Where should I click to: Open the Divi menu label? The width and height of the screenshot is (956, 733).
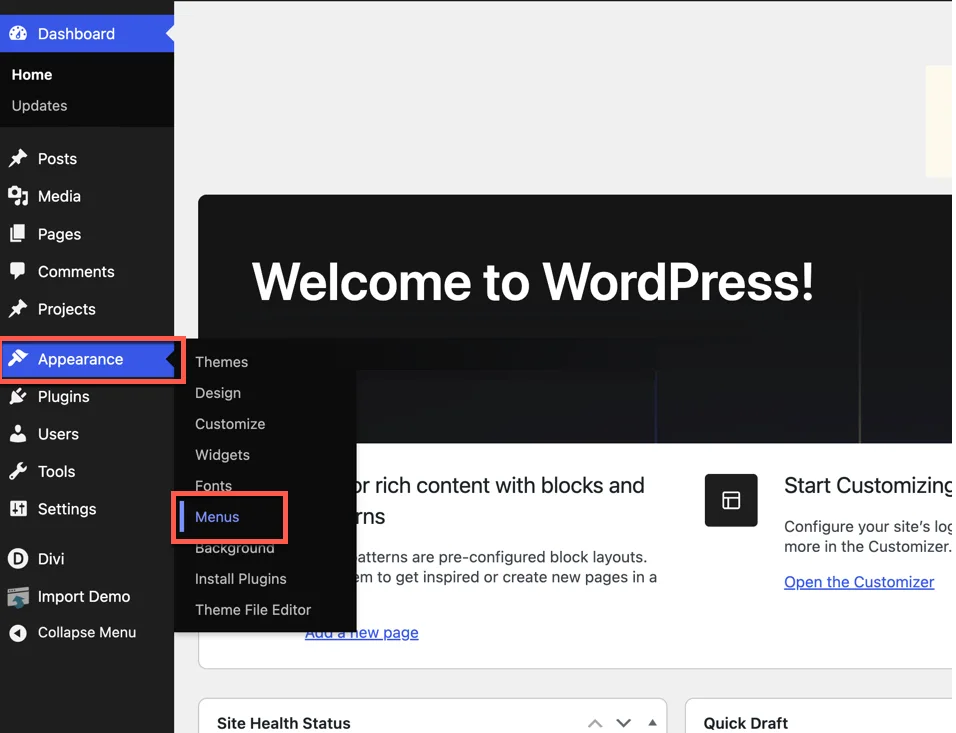pyautogui.click(x=51, y=559)
